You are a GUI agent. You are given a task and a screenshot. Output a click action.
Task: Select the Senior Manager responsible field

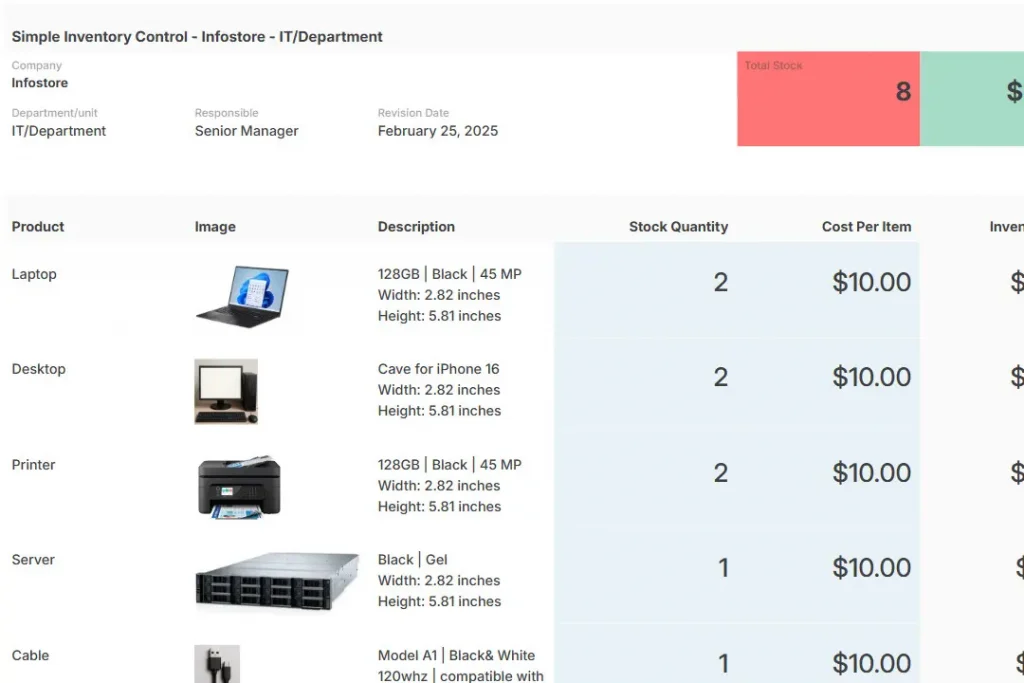pos(246,131)
